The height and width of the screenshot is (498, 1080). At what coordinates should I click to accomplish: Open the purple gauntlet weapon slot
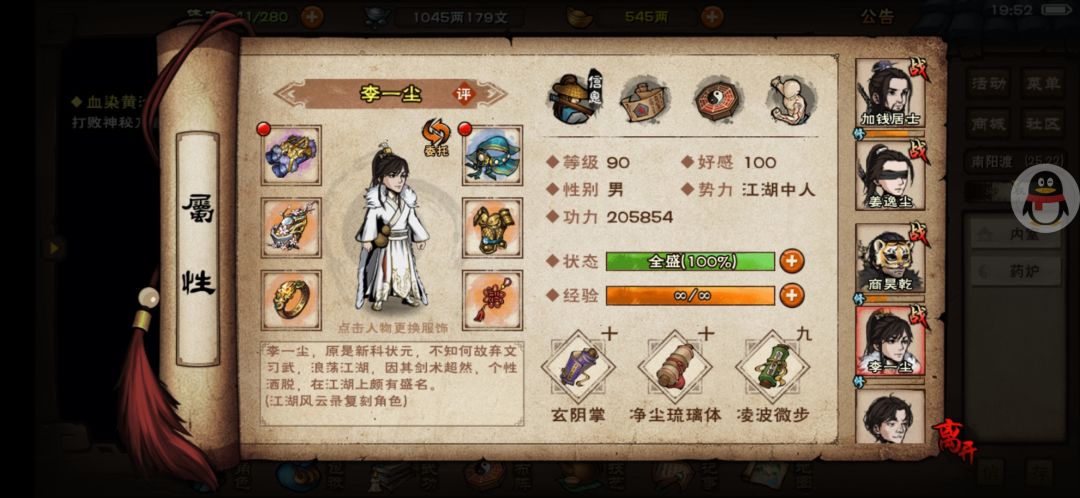pos(291,155)
